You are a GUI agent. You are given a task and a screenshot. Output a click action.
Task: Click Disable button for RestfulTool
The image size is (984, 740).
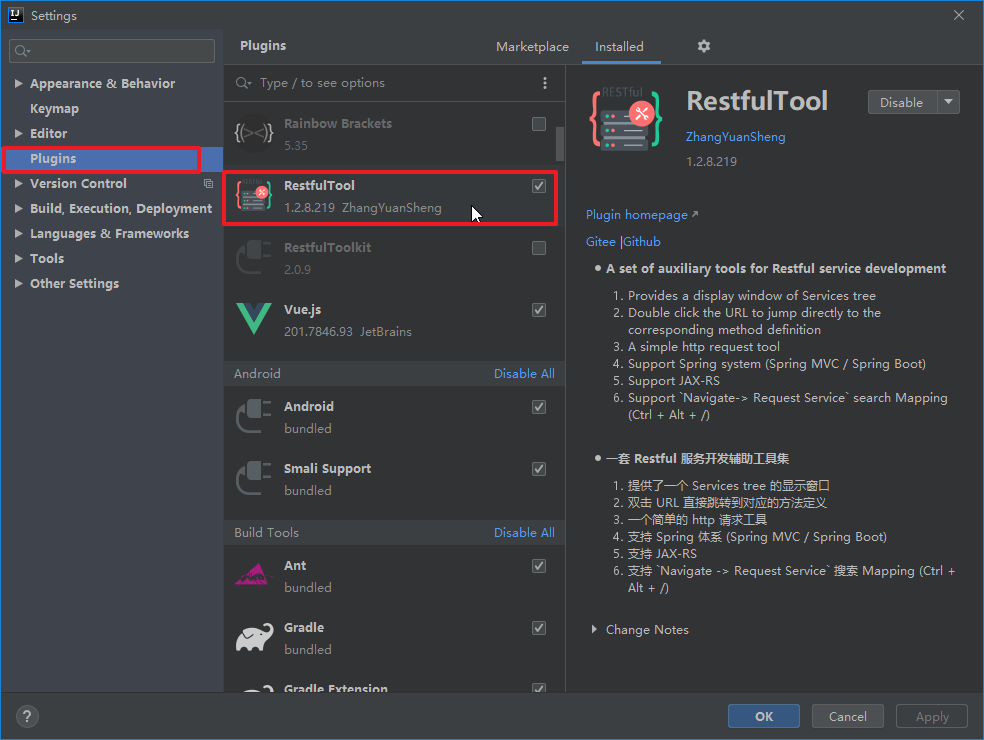tap(901, 102)
